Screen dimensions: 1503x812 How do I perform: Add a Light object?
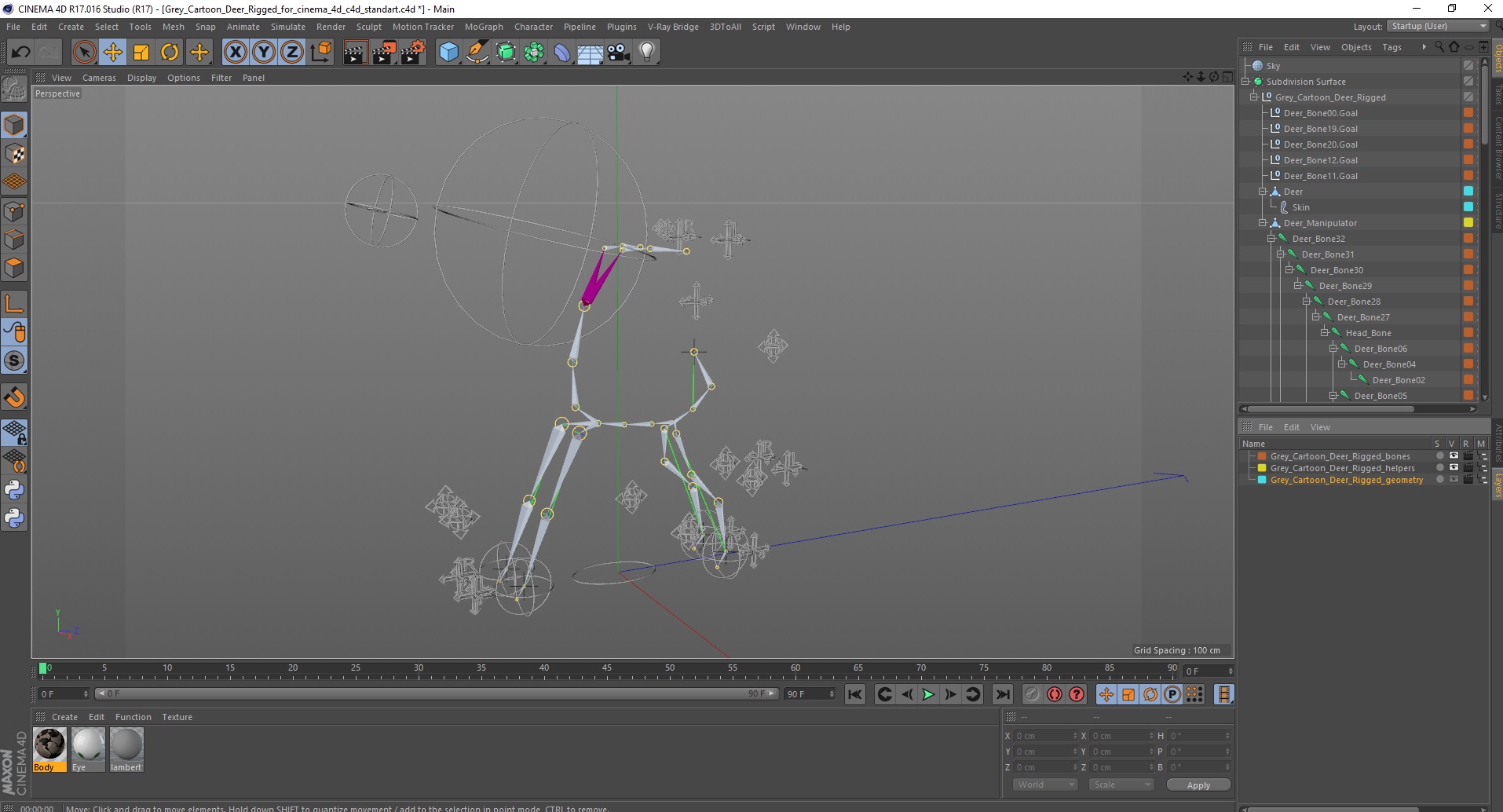(647, 53)
